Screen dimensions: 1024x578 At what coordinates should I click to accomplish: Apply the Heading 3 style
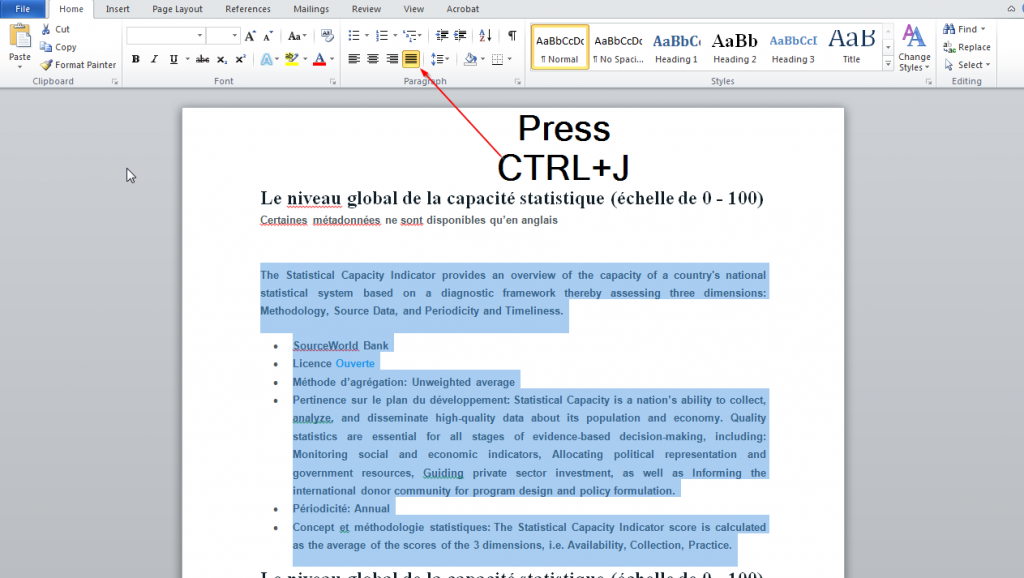[793, 47]
